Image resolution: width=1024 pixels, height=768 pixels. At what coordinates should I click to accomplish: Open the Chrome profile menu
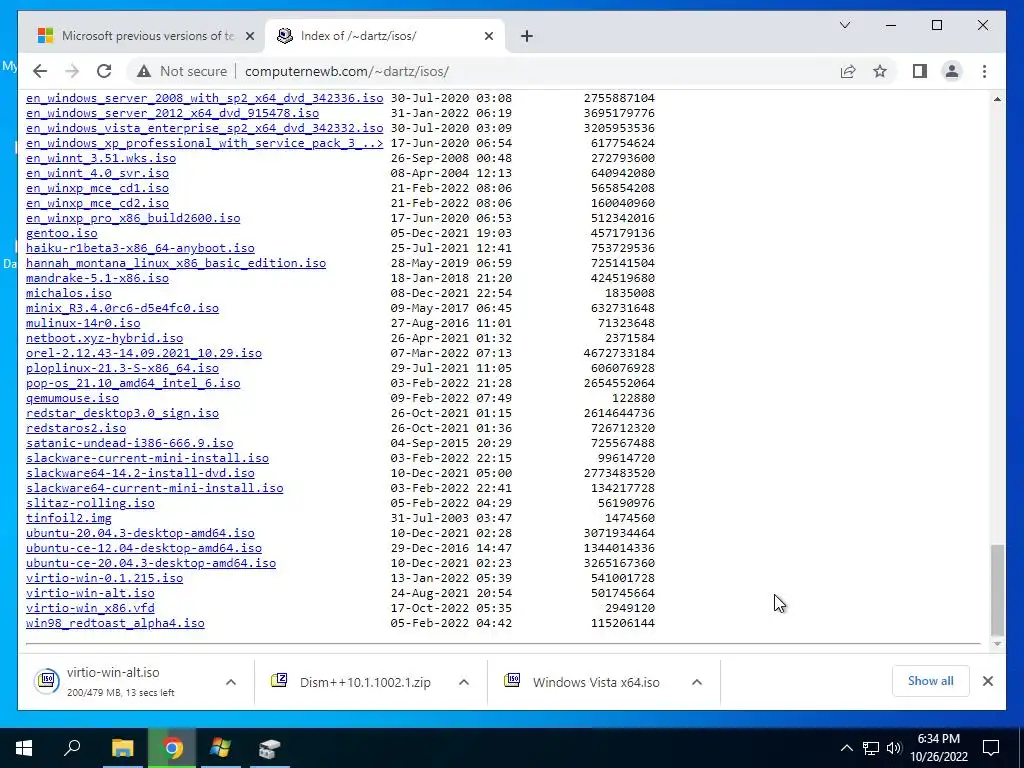952,71
